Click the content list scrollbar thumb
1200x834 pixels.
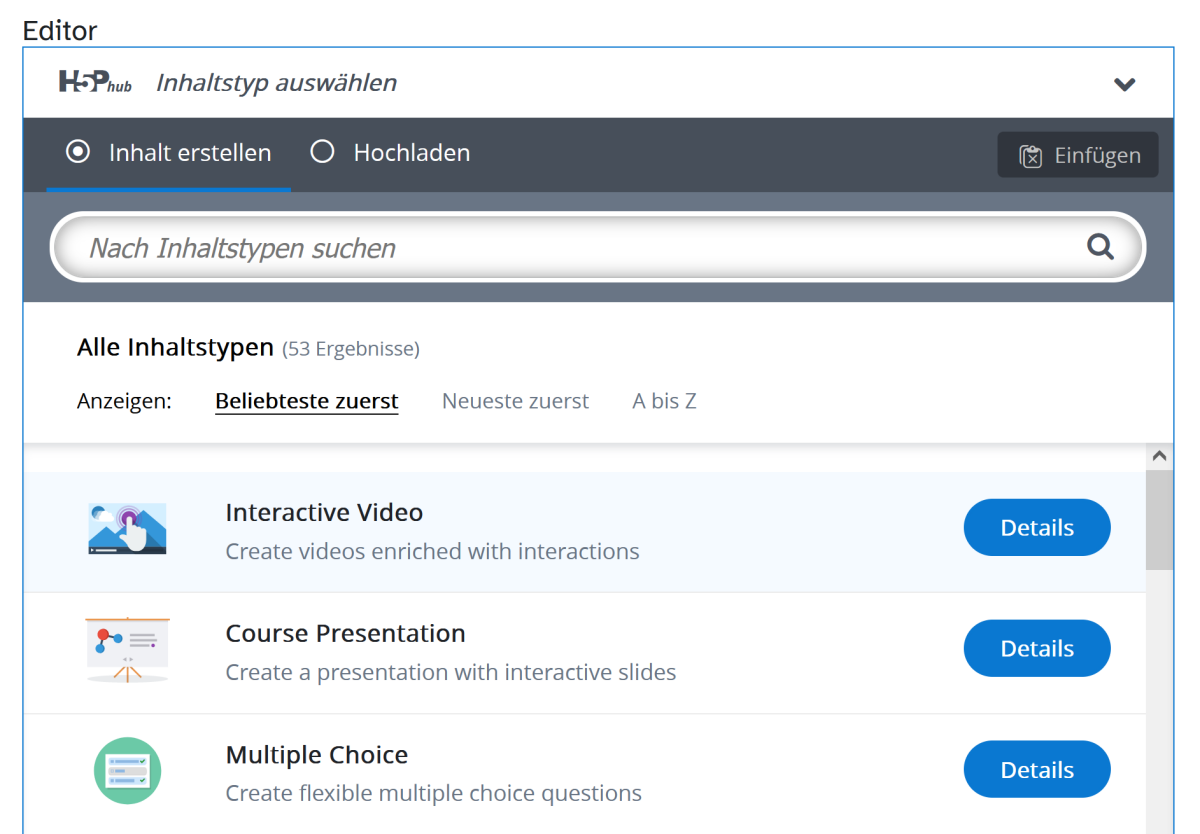pyautogui.click(x=1160, y=518)
